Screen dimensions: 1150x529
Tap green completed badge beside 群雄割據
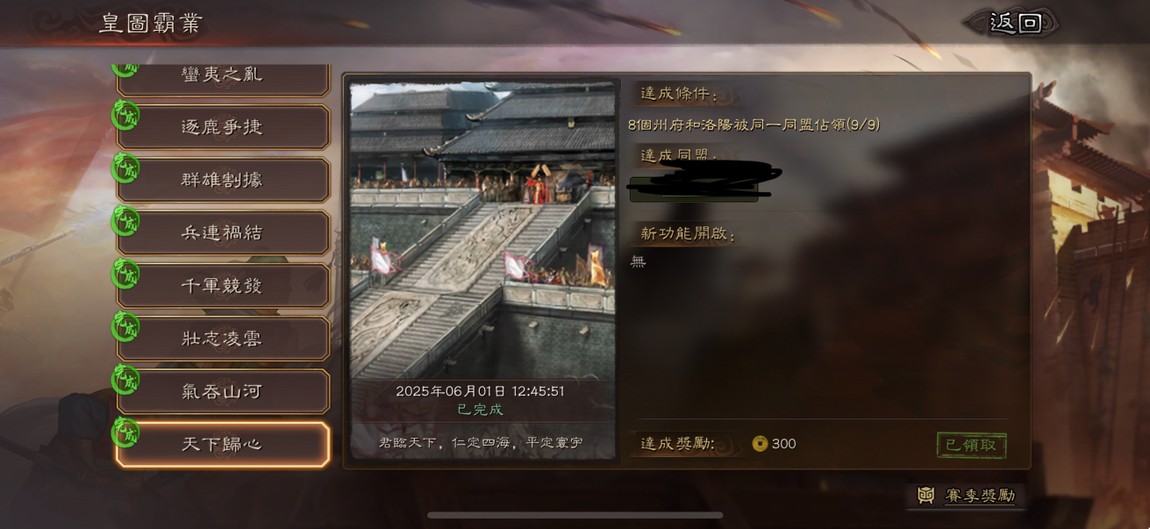(x=125, y=167)
